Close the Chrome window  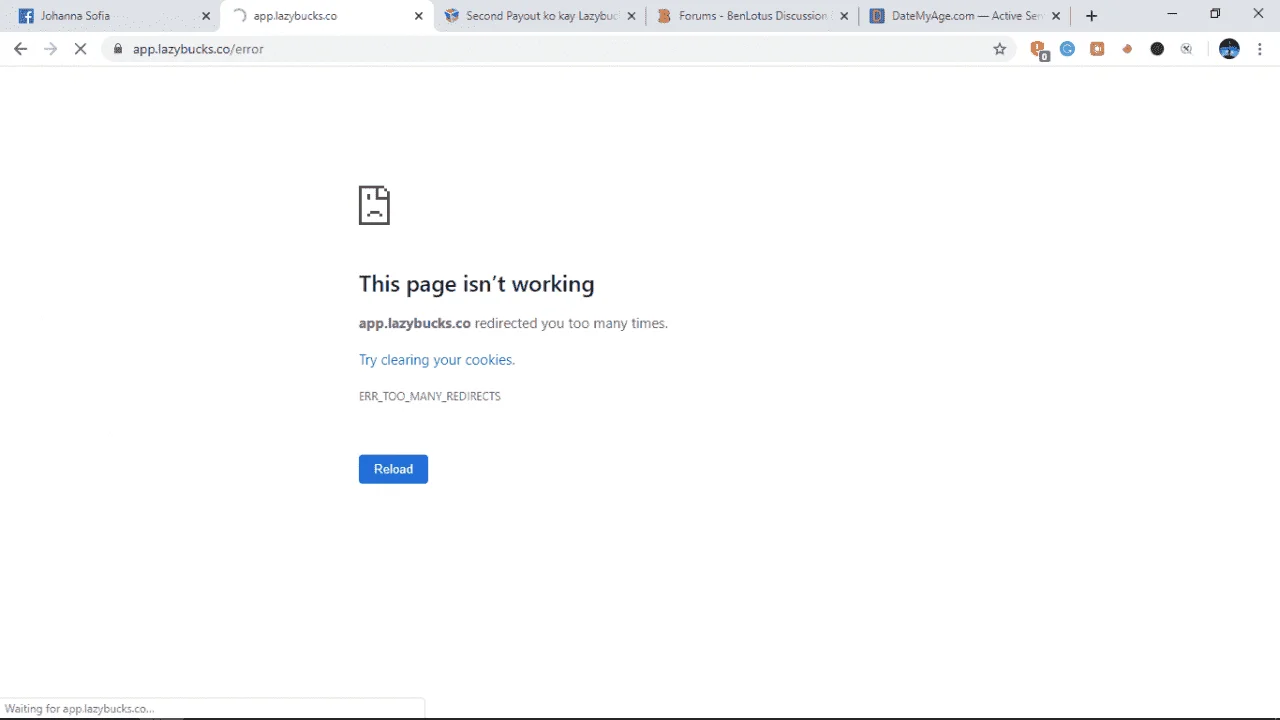point(1258,15)
